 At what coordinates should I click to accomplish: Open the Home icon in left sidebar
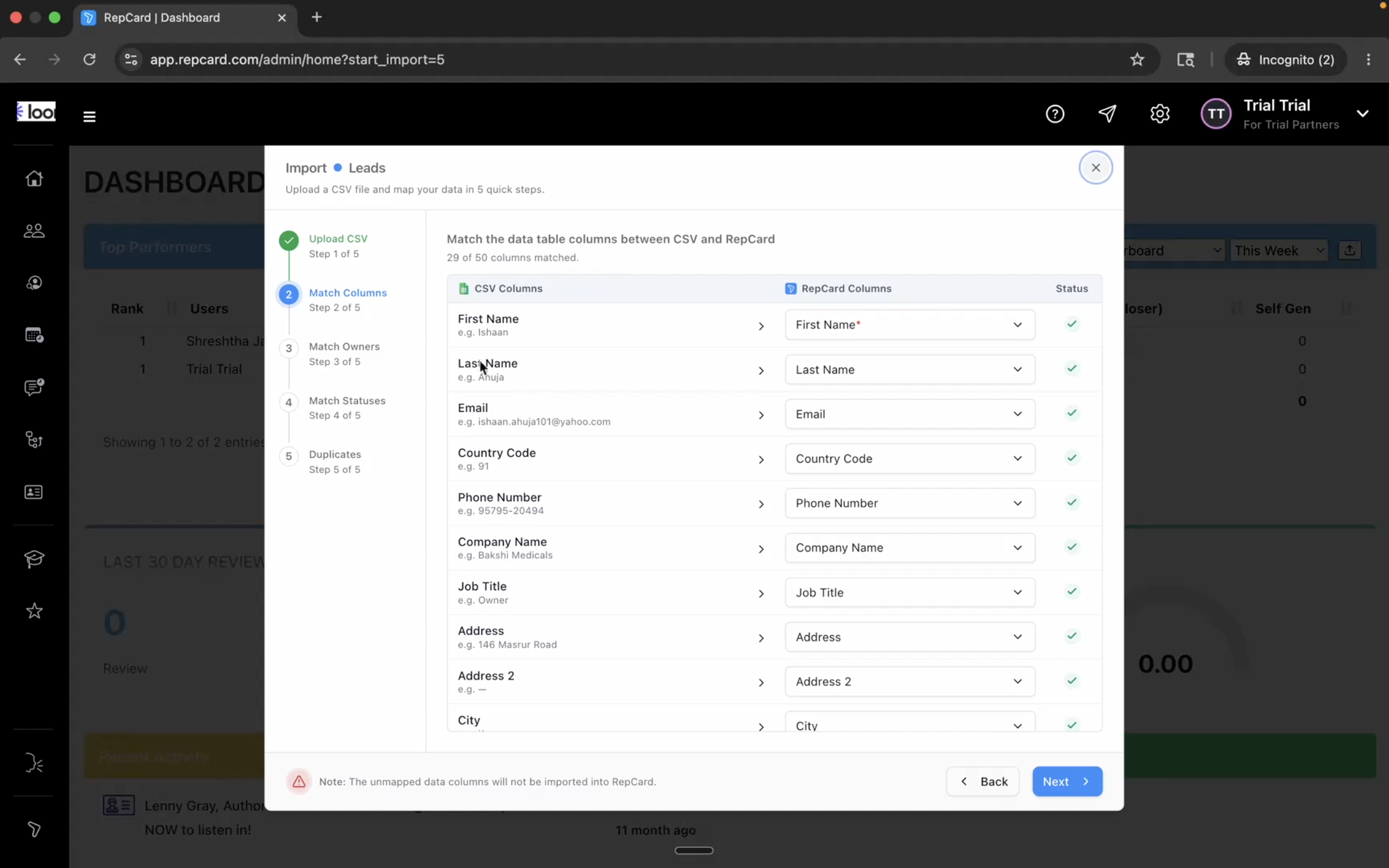click(34, 178)
